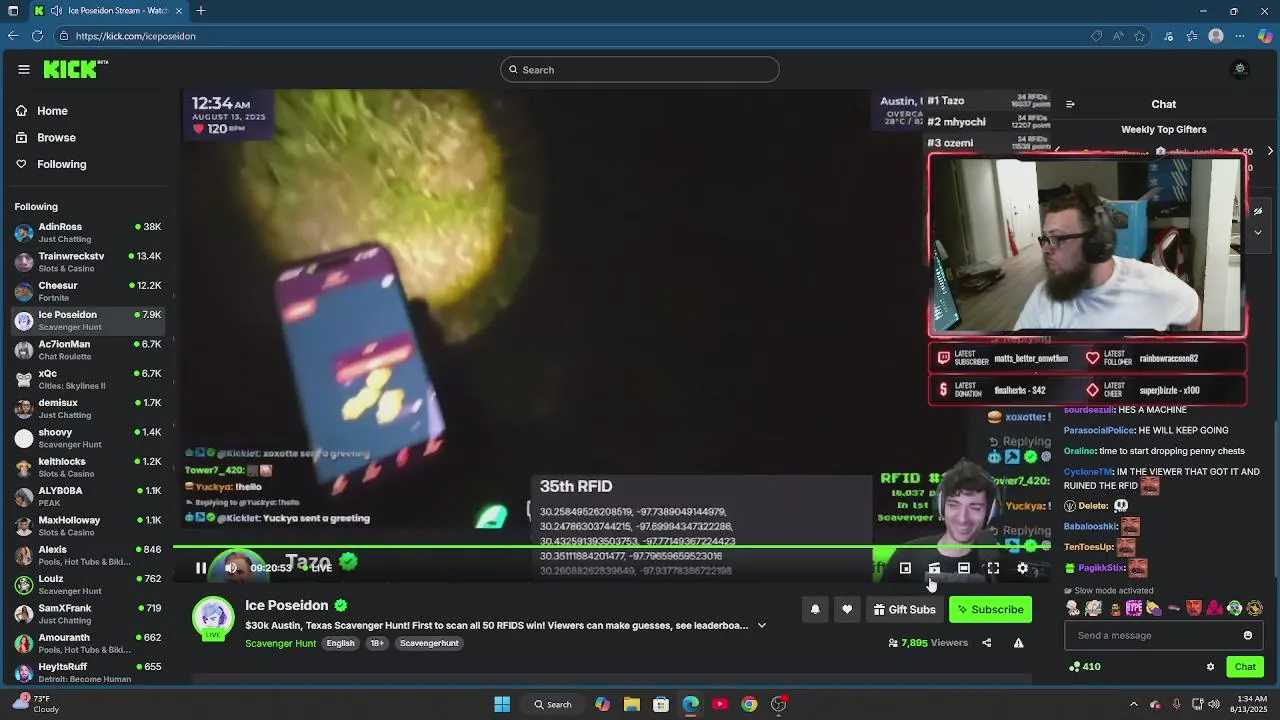The image size is (1280, 720).
Task: Collapse the chat panel
Action: click(1070, 104)
